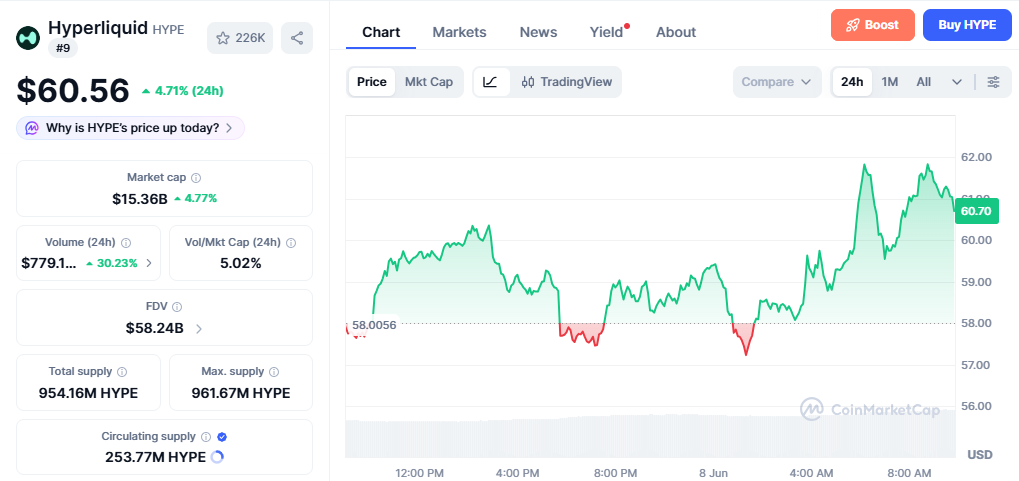This screenshot has width=1019, height=481.
Task: Click the 253.77M HYPE circulating supply
Action: (155, 457)
